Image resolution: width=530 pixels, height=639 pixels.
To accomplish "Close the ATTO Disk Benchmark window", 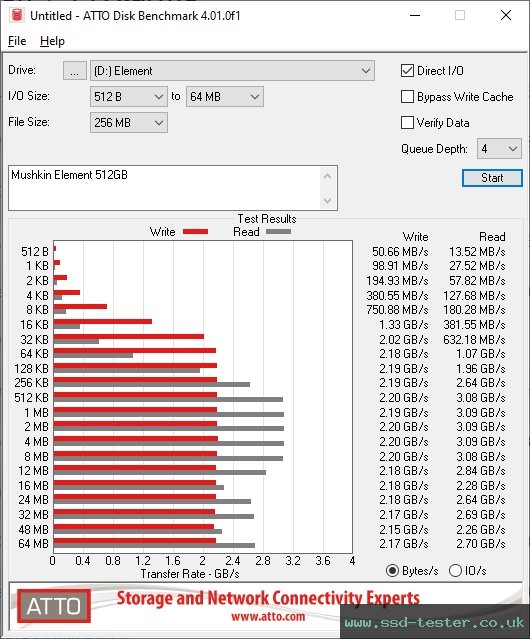I will pos(506,15).
